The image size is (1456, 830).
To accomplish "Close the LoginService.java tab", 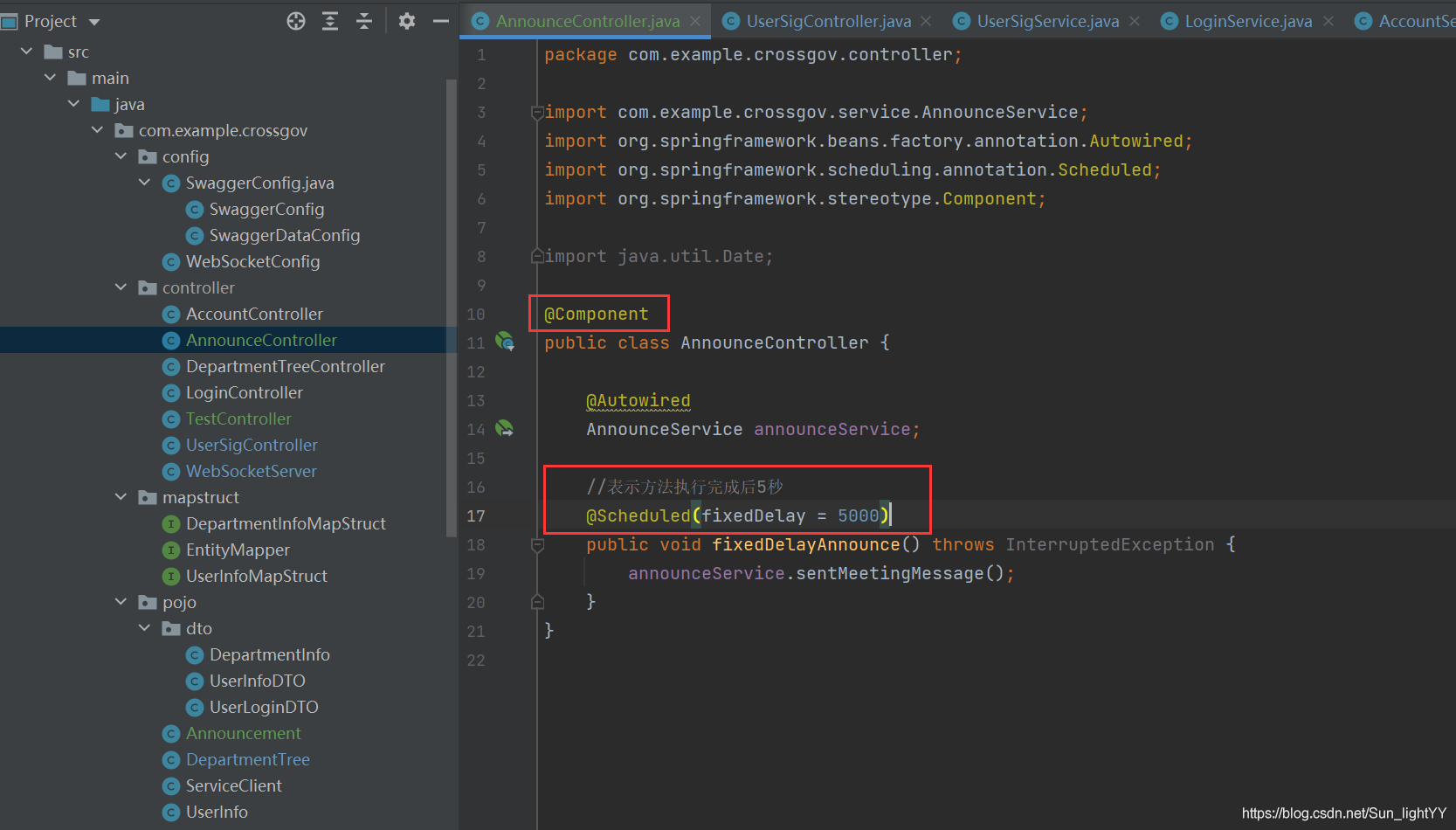I will coord(1328,21).
